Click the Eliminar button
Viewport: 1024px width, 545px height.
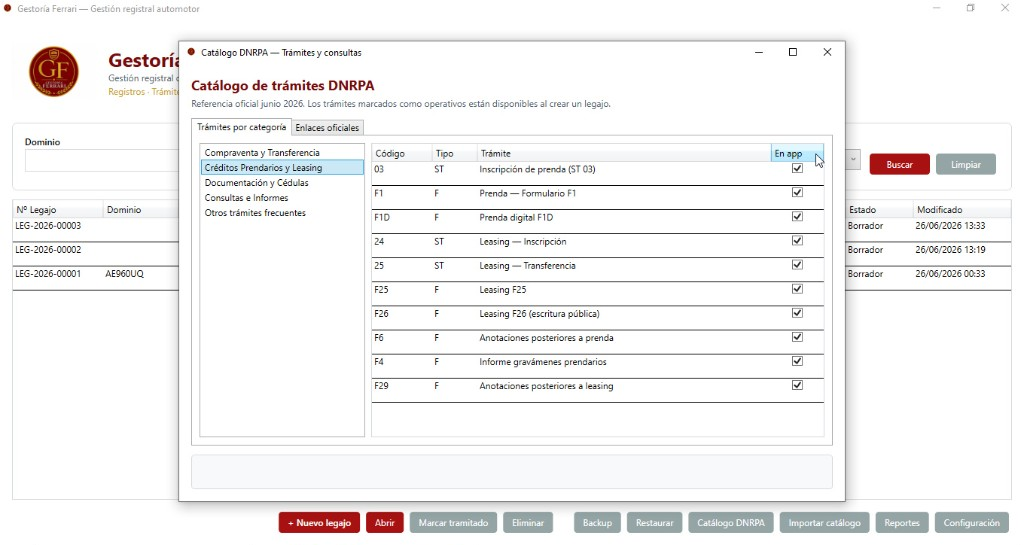pos(528,523)
